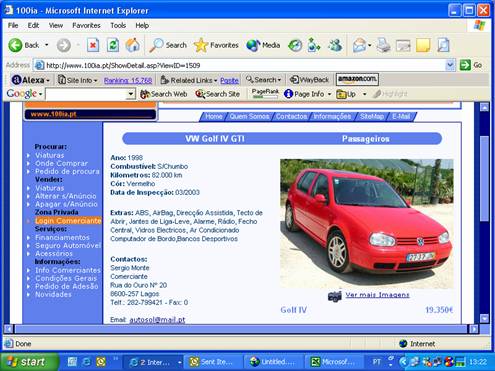The width and height of the screenshot is (495, 371).
Task: Open the Alexa Search dropdown
Action: (263, 80)
